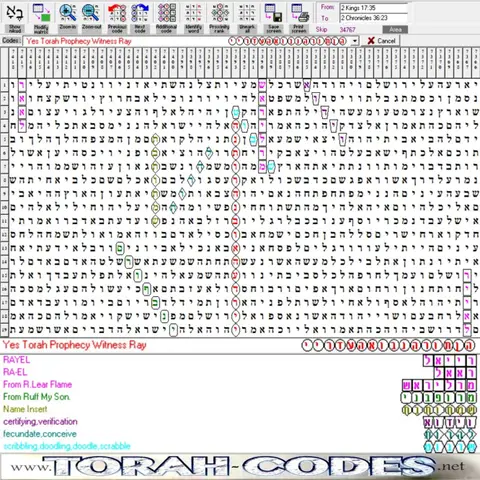Activate the Identify word tool
480x480 pixels.
coord(194,17)
